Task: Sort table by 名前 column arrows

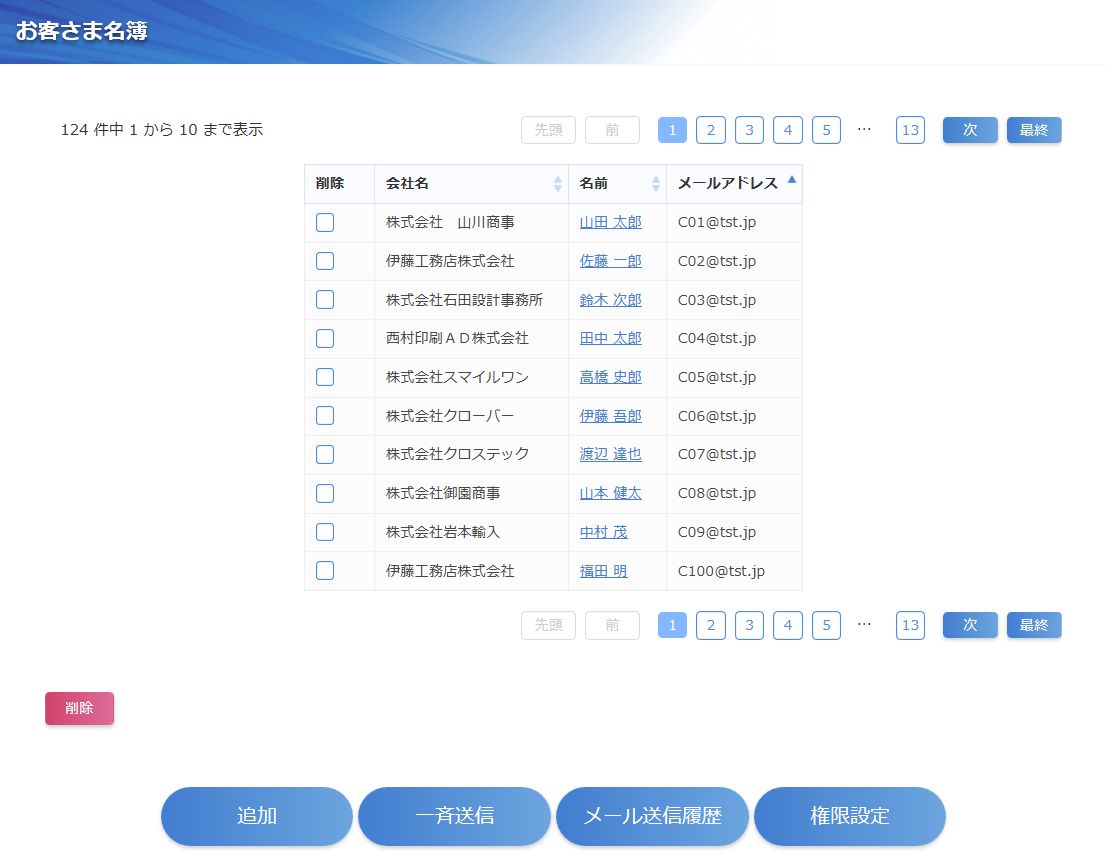Action: tap(656, 184)
